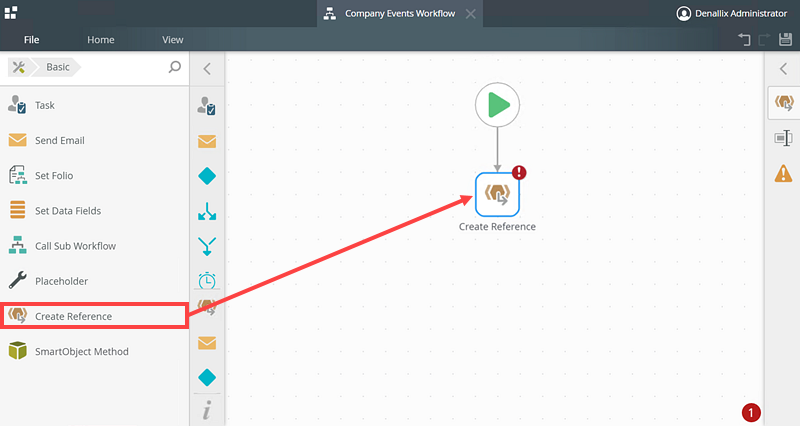
Task: Click the redo icon
Action: tap(764, 39)
